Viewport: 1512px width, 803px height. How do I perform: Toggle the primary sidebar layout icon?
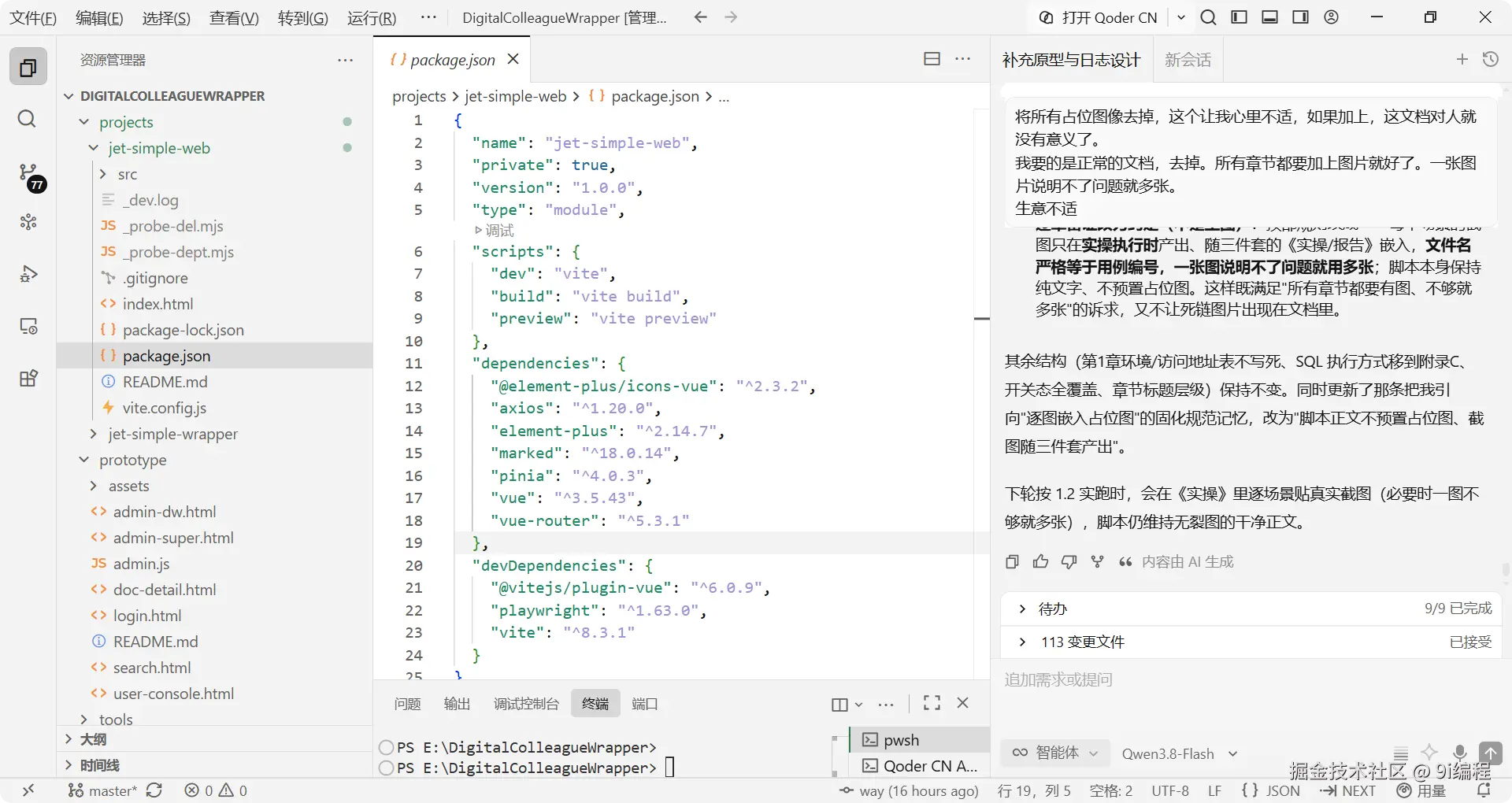tap(1239, 17)
